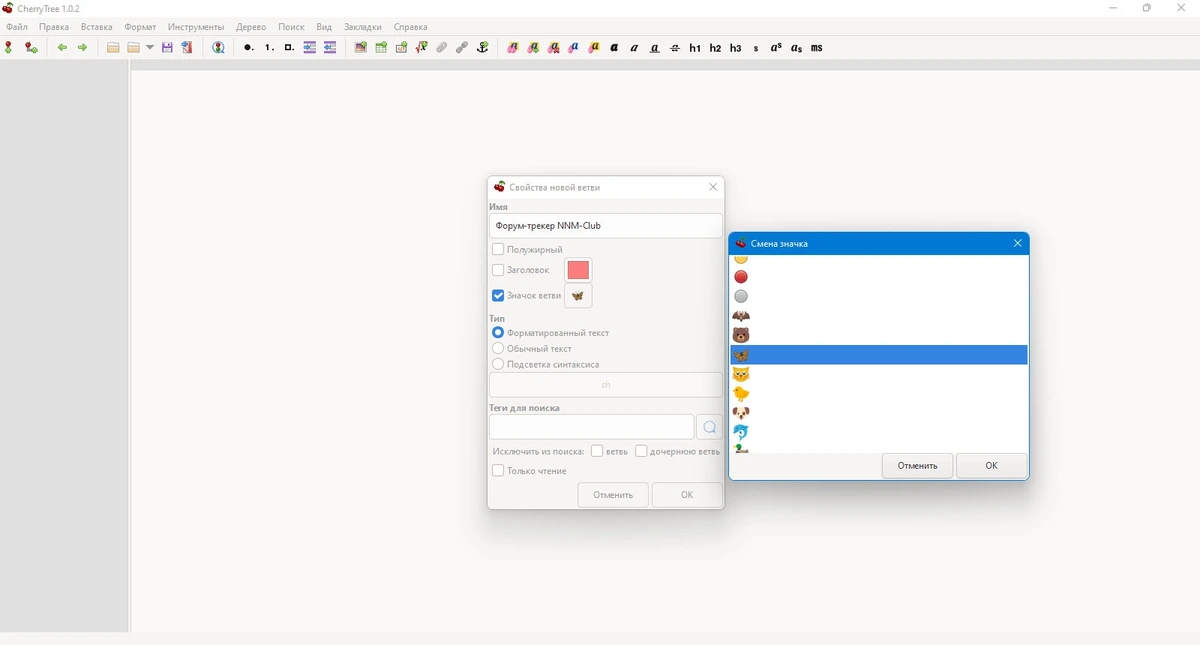Click the new window folder icon in toolbar

tap(113, 48)
